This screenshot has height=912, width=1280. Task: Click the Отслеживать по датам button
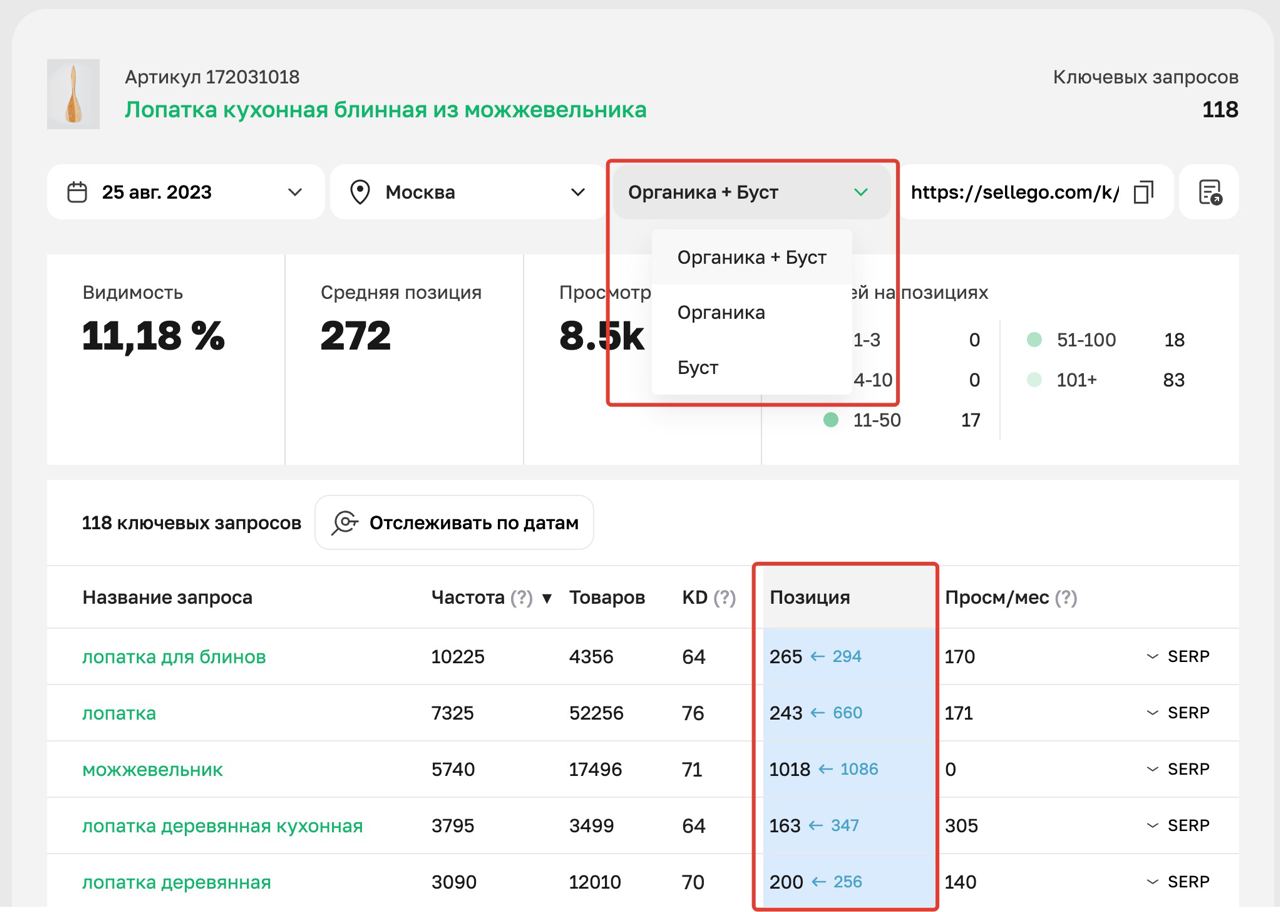click(x=454, y=522)
